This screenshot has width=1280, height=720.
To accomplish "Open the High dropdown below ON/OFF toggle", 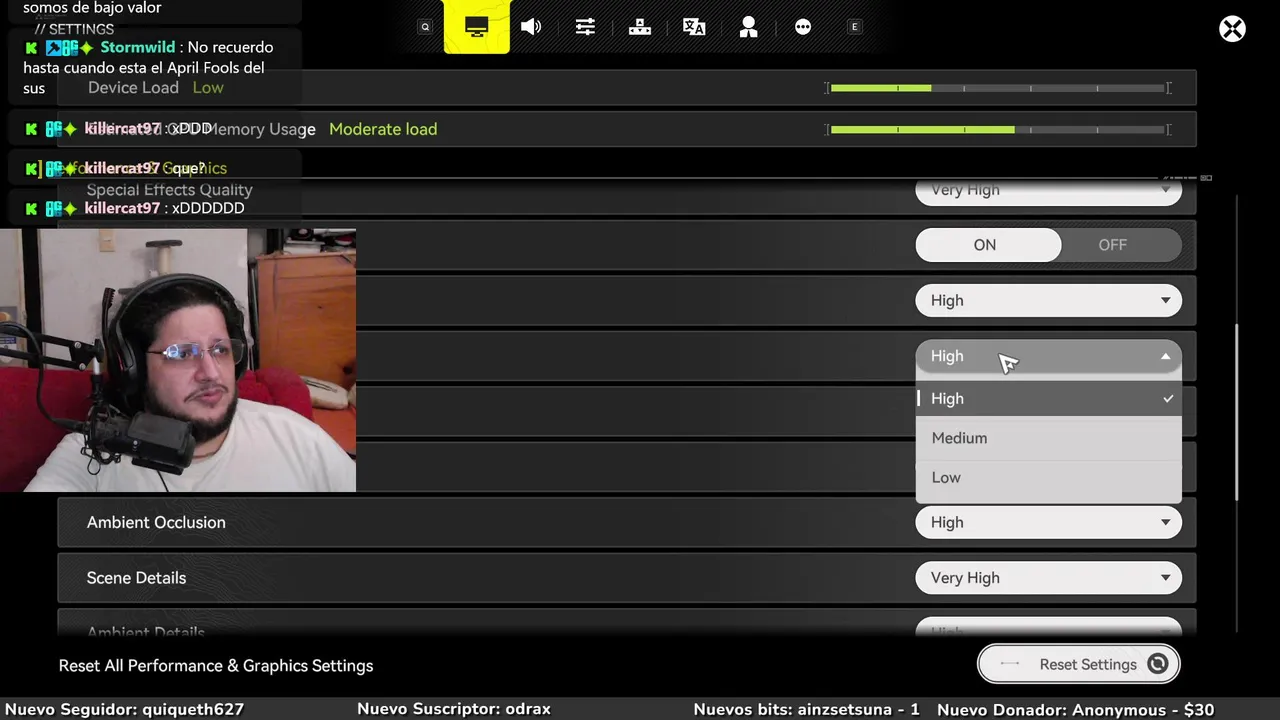I will click(1048, 301).
